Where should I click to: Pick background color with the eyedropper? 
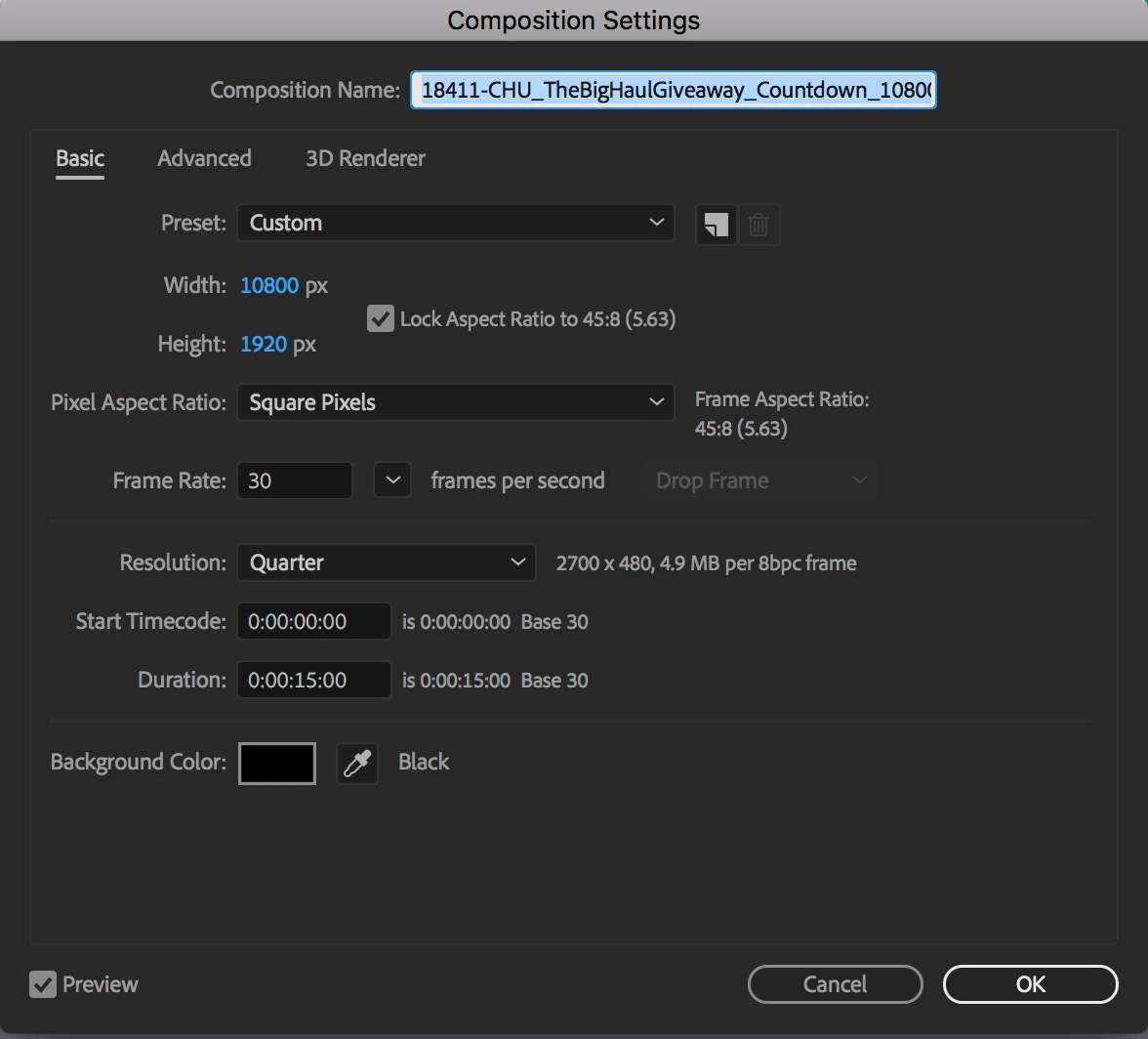tap(356, 763)
